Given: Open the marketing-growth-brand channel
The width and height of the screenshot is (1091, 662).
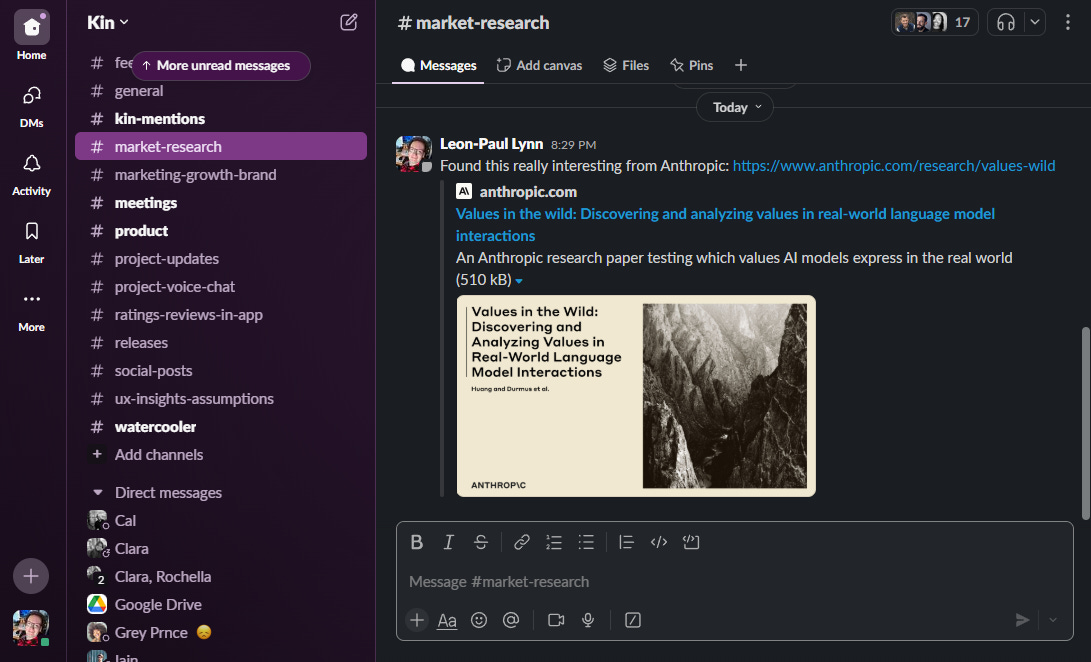Looking at the screenshot, I should 221,175.
